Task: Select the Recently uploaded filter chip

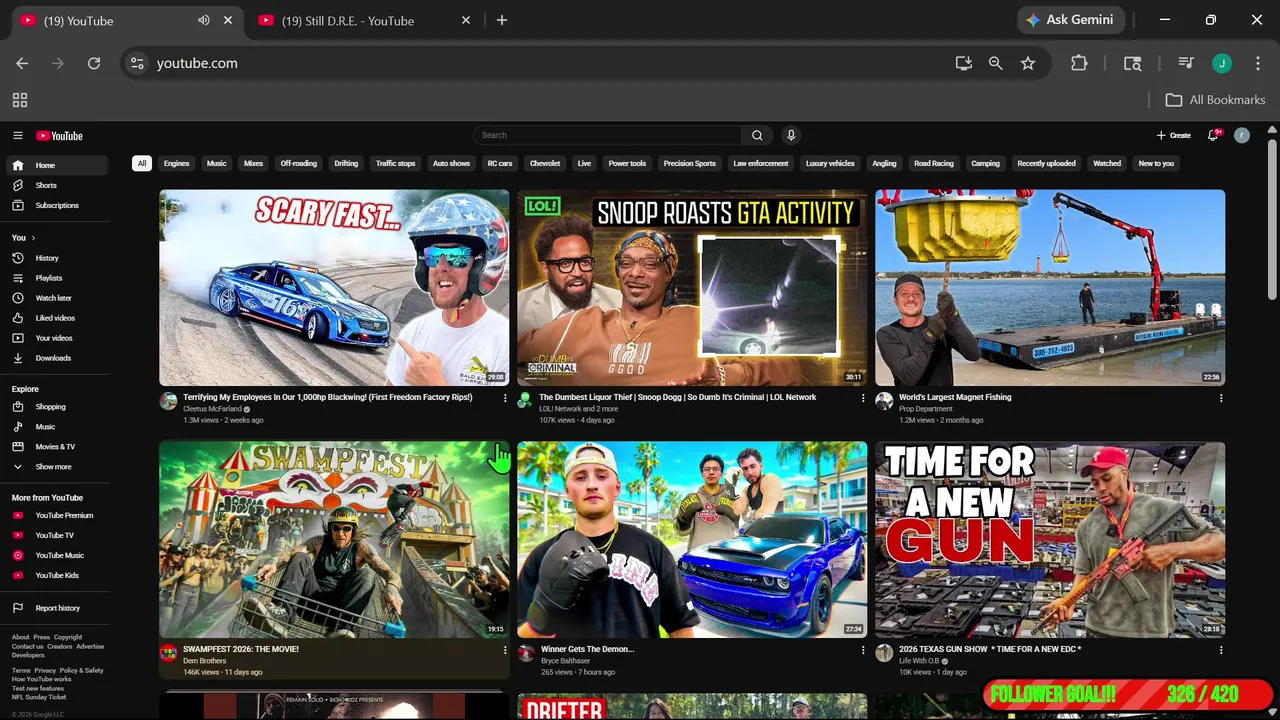Action: [1046, 163]
